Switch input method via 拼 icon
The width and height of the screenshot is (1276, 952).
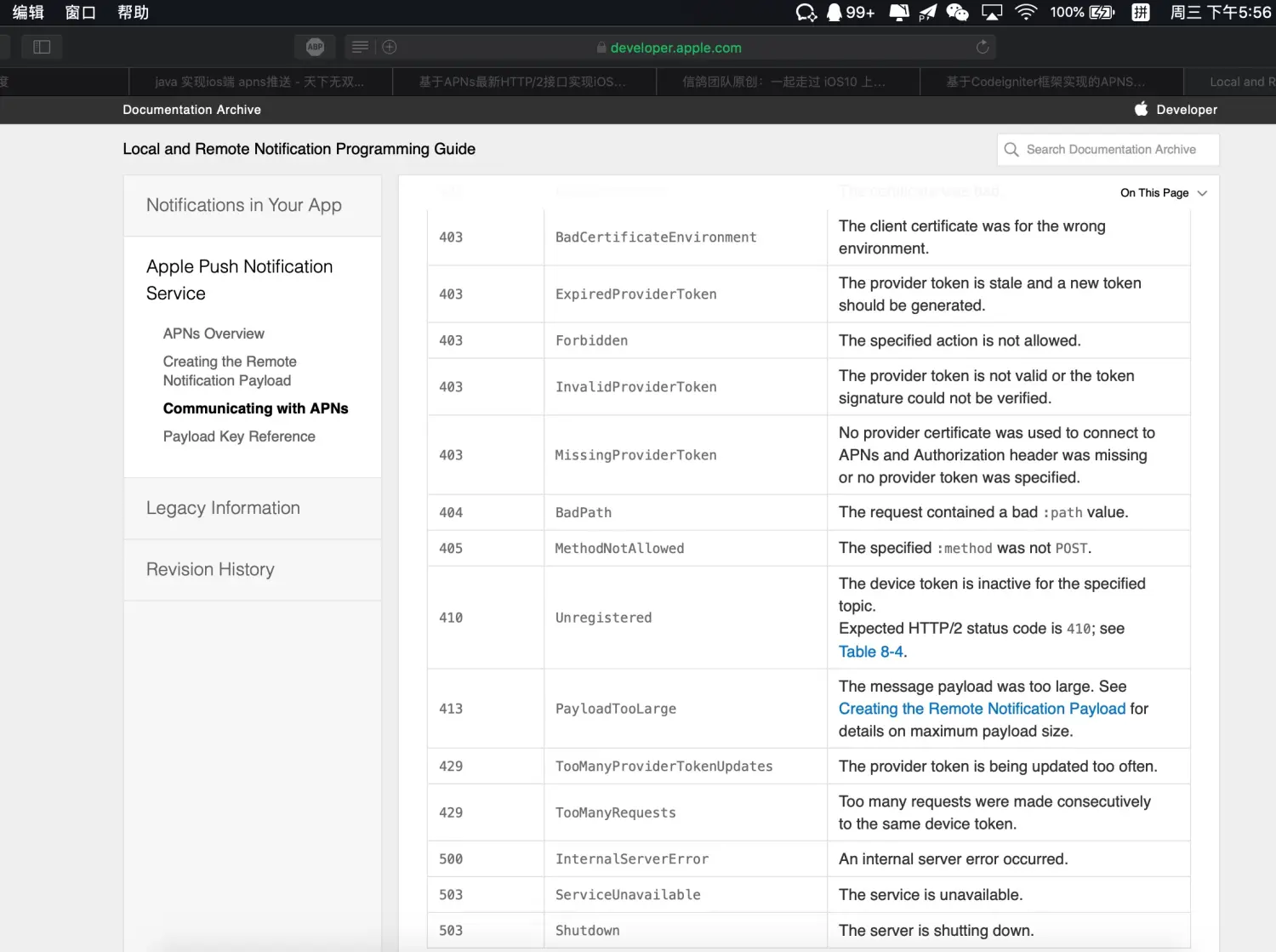tap(1141, 12)
